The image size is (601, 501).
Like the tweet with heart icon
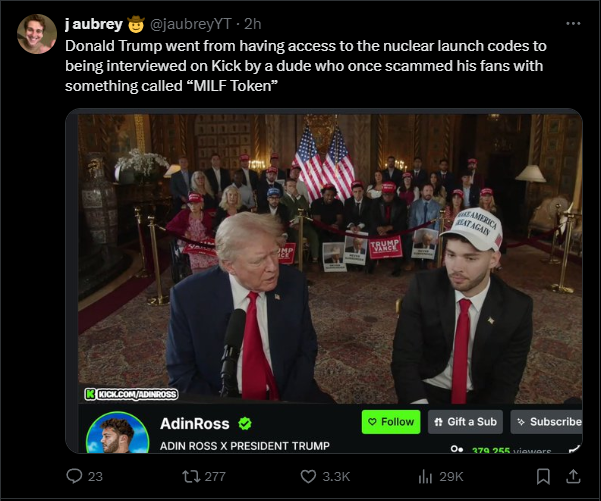click(x=308, y=476)
